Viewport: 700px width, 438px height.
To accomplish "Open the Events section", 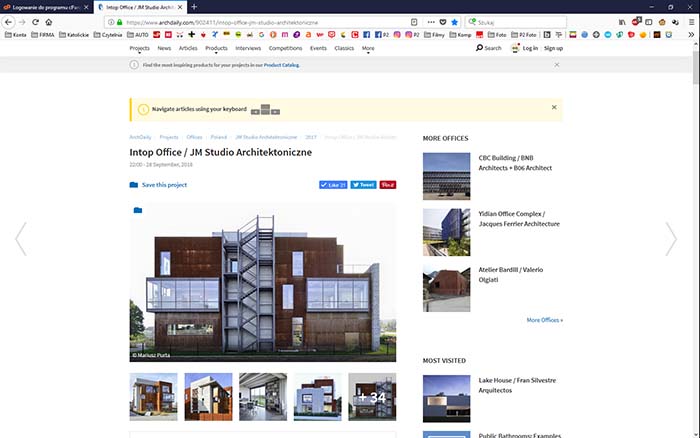I will coord(318,48).
